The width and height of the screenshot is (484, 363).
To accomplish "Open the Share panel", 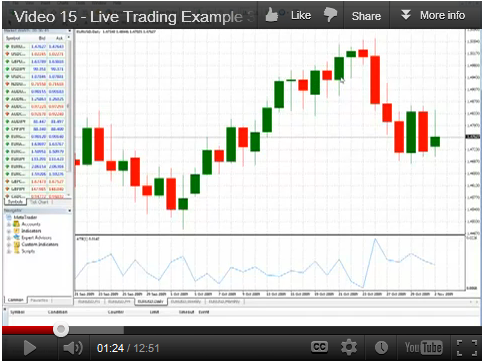I will [366, 16].
